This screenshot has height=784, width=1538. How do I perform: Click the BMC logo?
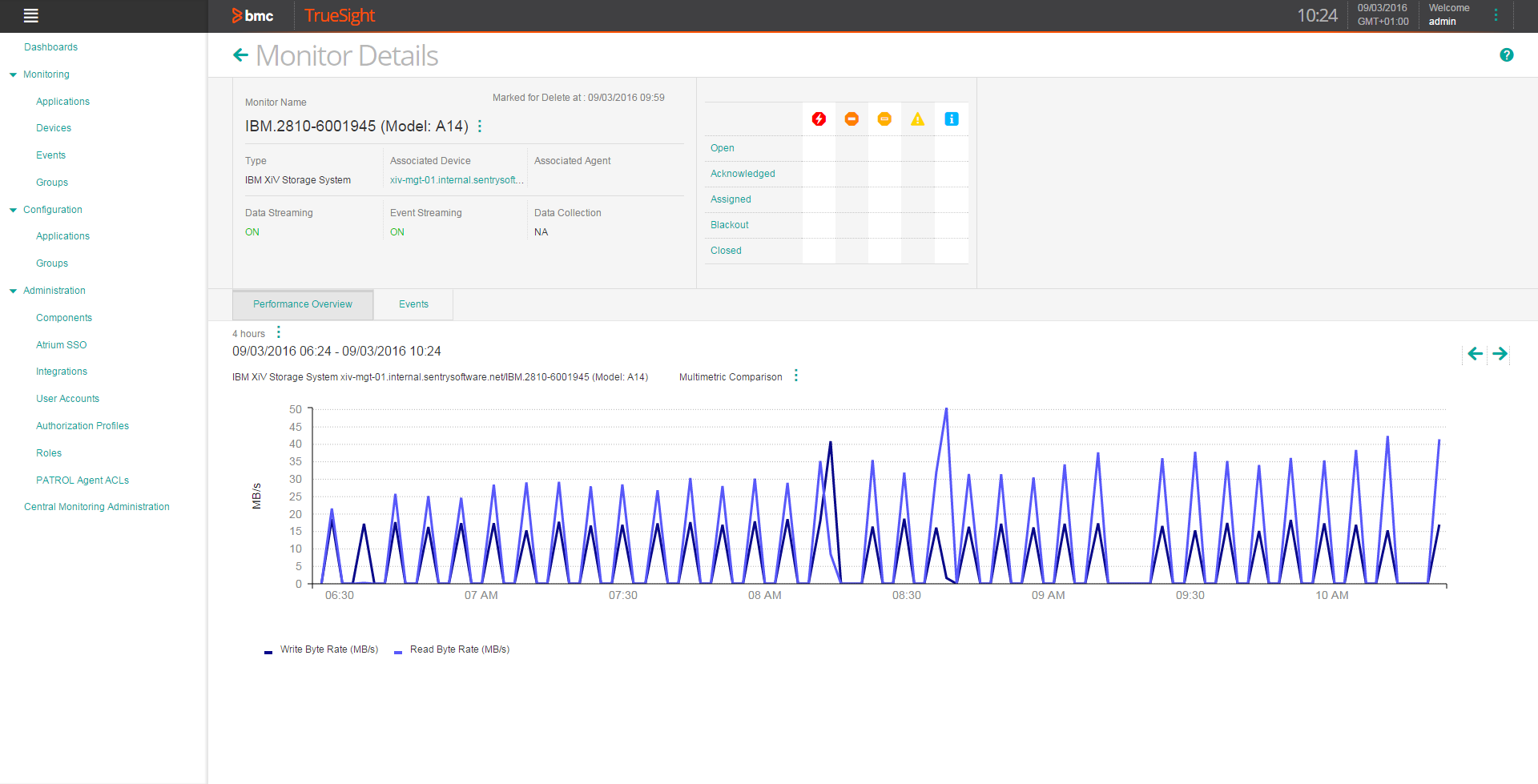point(252,15)
